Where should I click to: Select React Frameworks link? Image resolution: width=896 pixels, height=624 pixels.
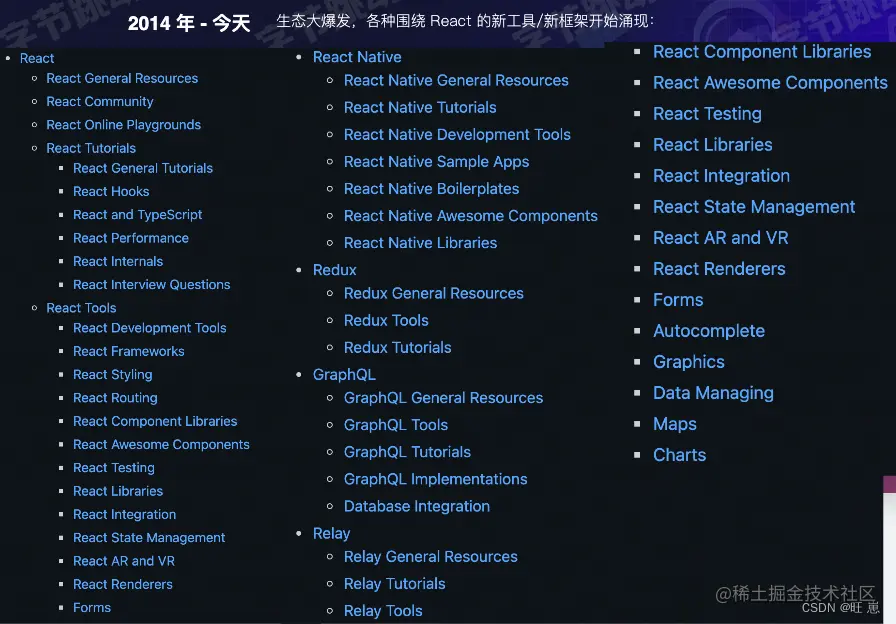(129, 351)
